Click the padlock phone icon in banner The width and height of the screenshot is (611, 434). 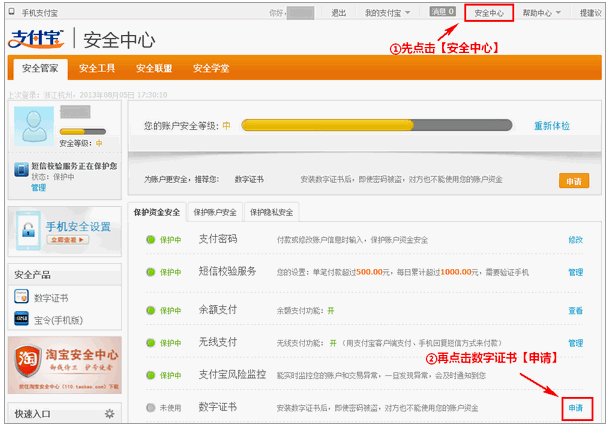pyautogui.click(x=28, y=230)
